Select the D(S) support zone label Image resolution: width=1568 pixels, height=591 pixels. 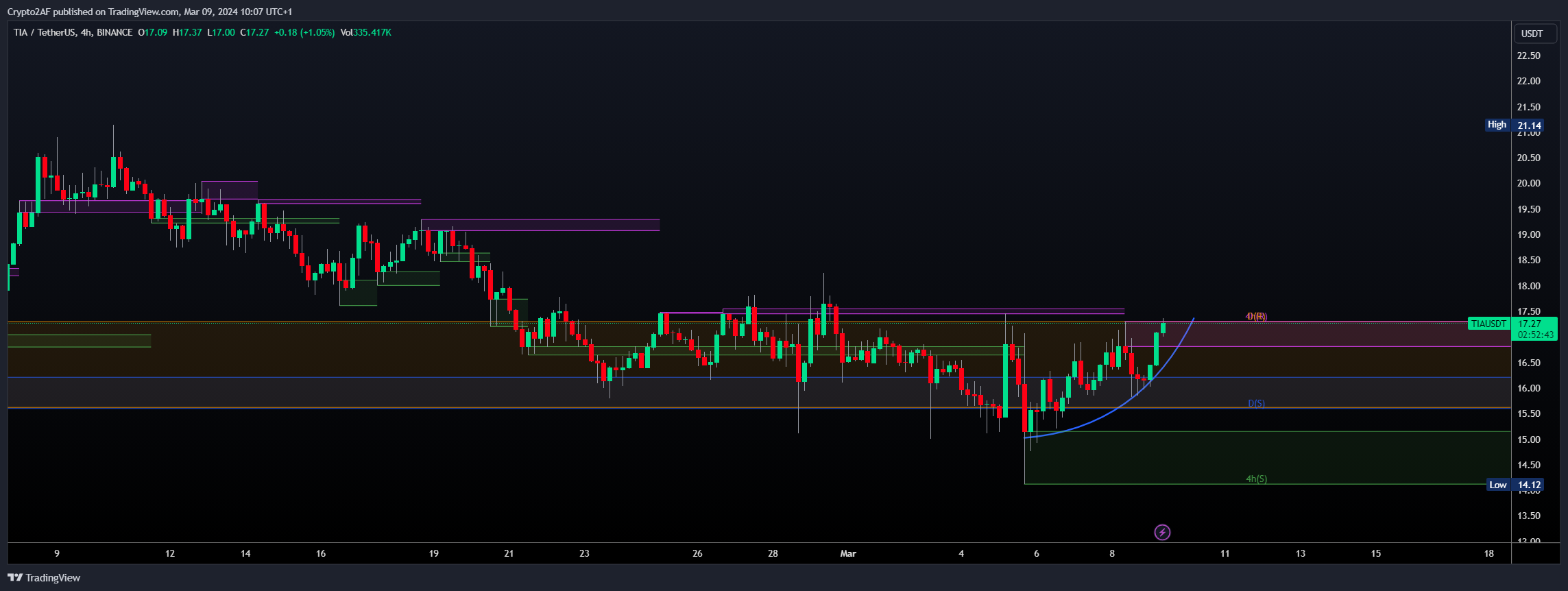pyautogui.click(x=1256, y=403)
